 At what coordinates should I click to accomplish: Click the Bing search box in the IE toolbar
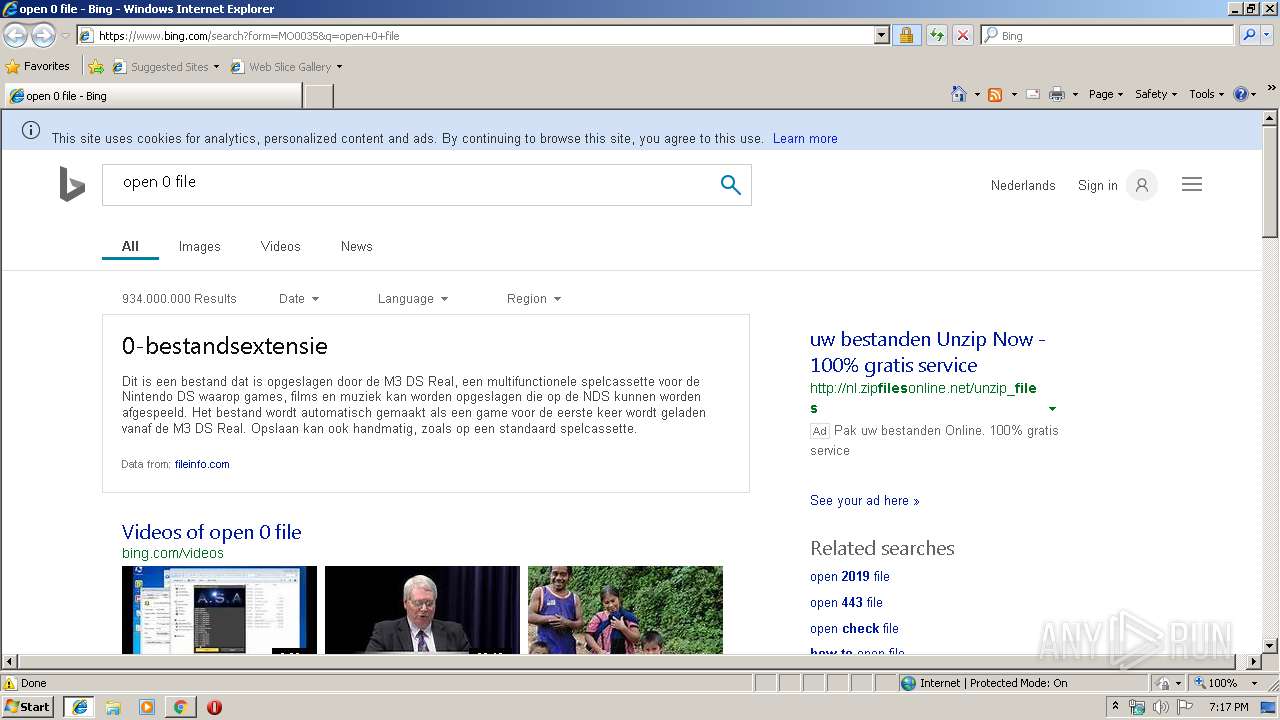[1107, 36]
